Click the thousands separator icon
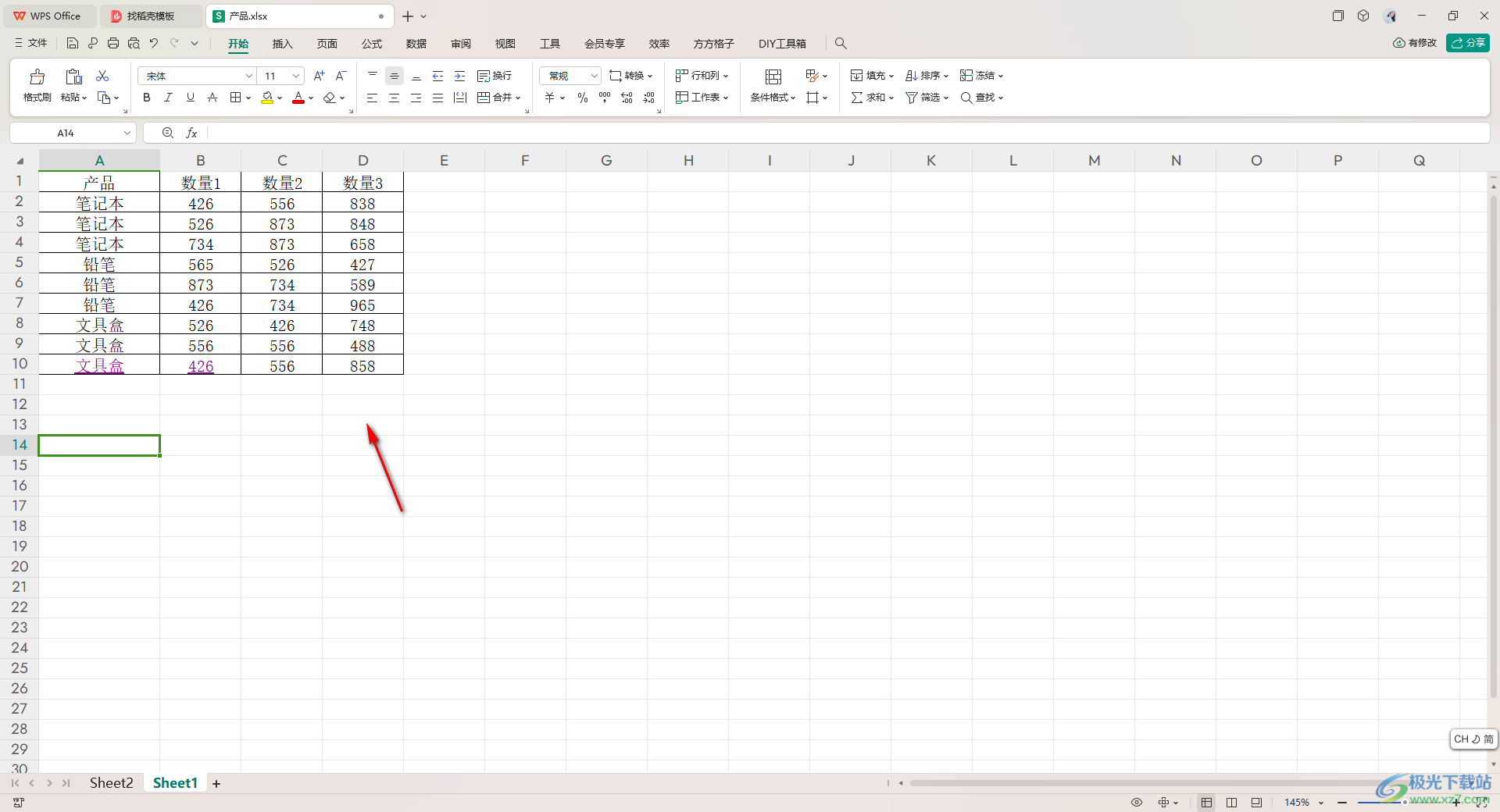This screenshot has height=812, width=1500. (605, 98)
